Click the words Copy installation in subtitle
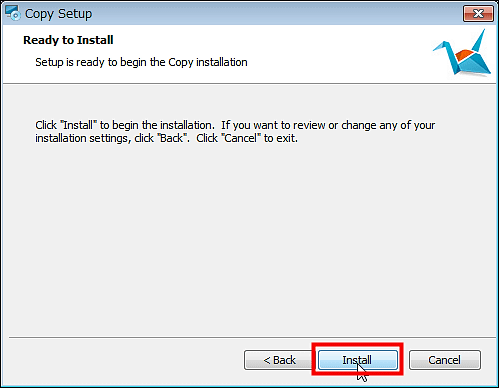 point(208,62)
